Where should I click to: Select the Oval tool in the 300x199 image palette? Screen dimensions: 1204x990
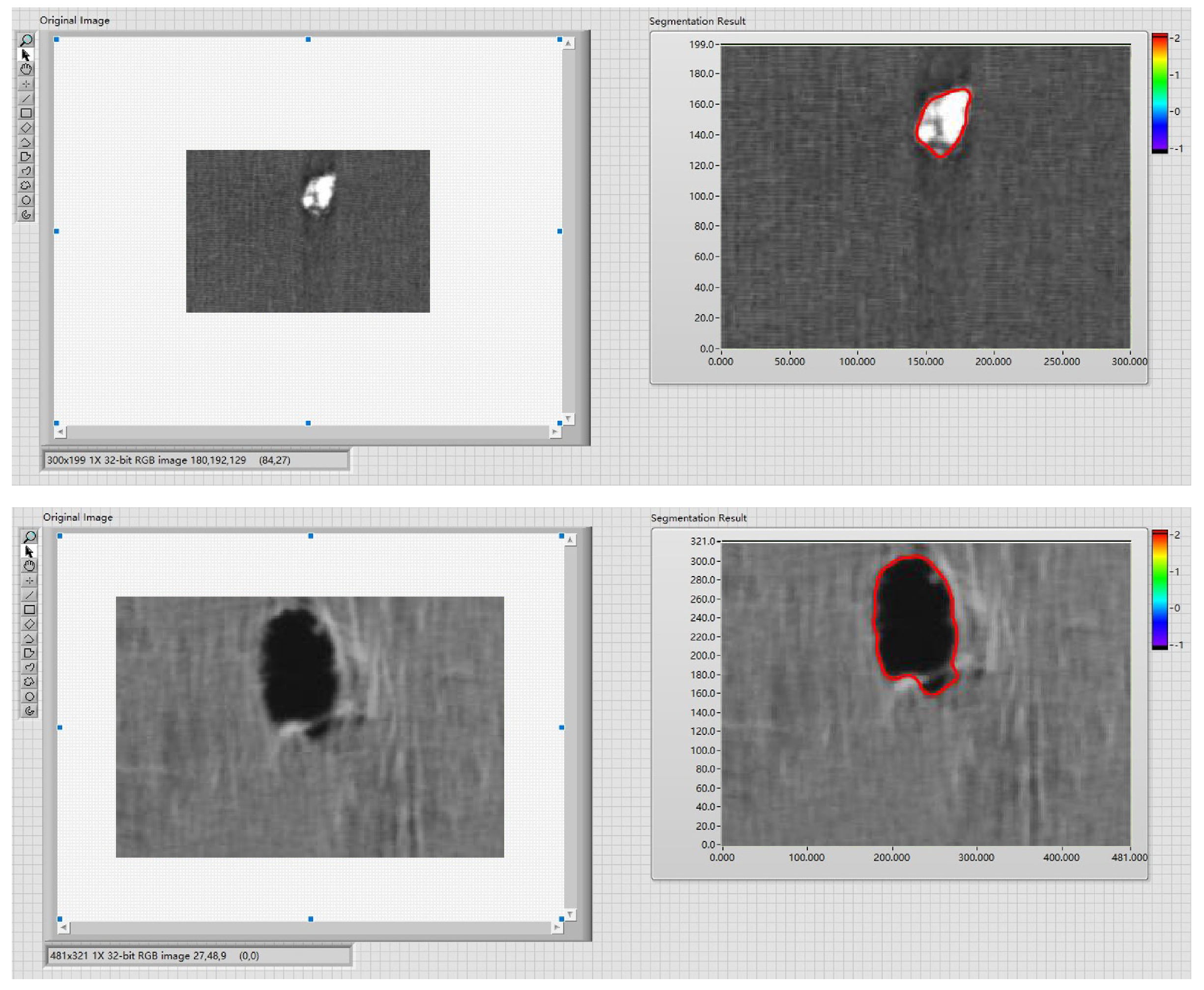coord(26,200)
